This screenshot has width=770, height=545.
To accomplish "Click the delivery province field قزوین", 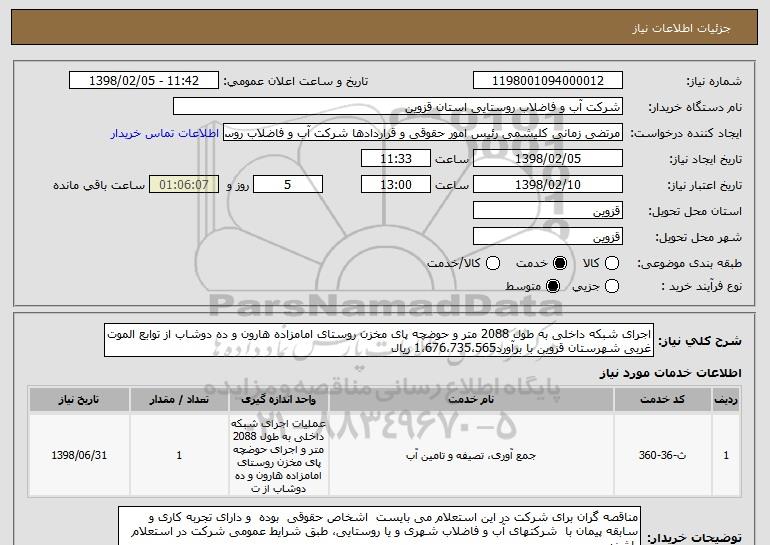I will pos(548,211).
